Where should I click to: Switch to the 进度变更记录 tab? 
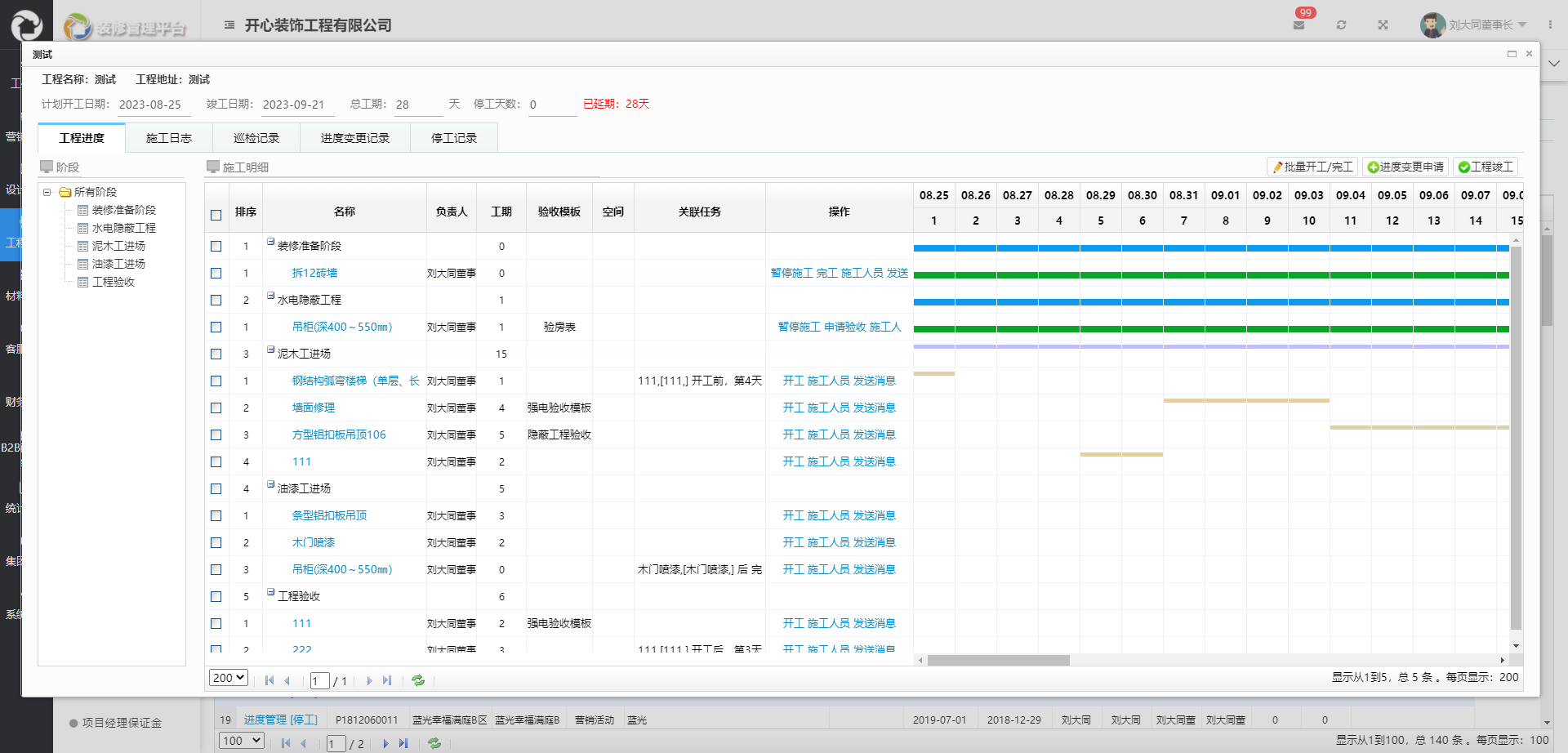pos(354,137)
